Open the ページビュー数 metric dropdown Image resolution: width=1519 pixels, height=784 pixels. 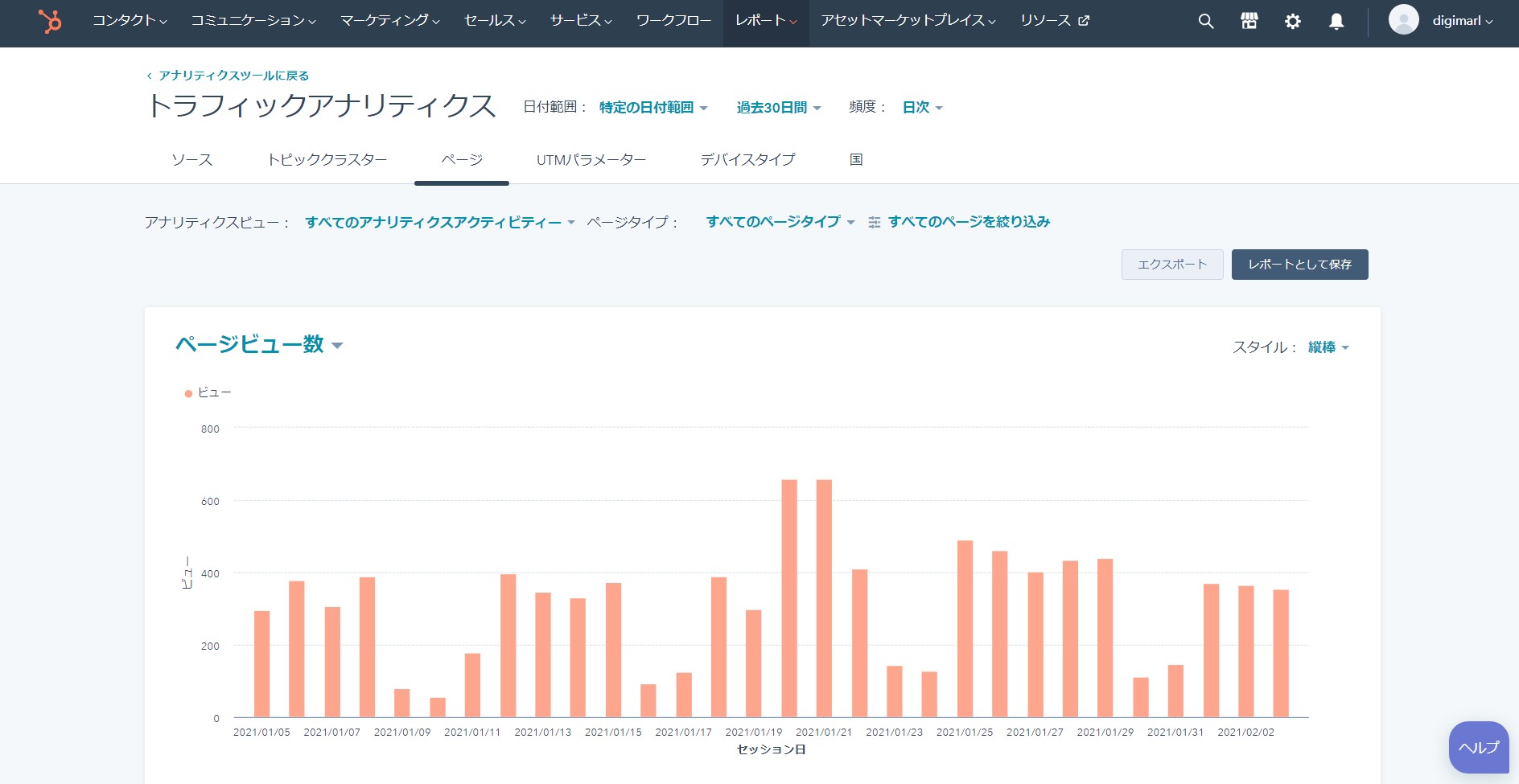tap(259, 345)
